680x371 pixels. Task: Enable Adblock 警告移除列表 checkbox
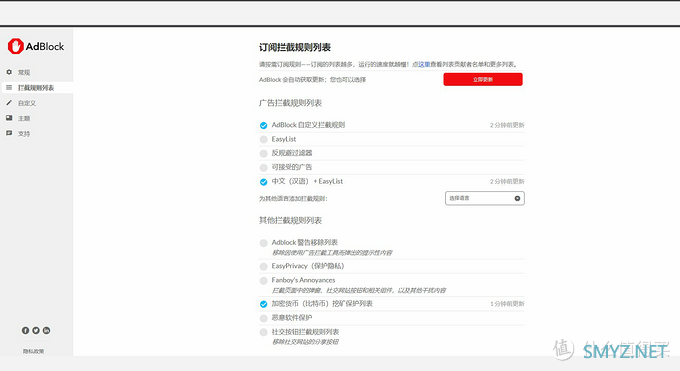coord(263,243)
